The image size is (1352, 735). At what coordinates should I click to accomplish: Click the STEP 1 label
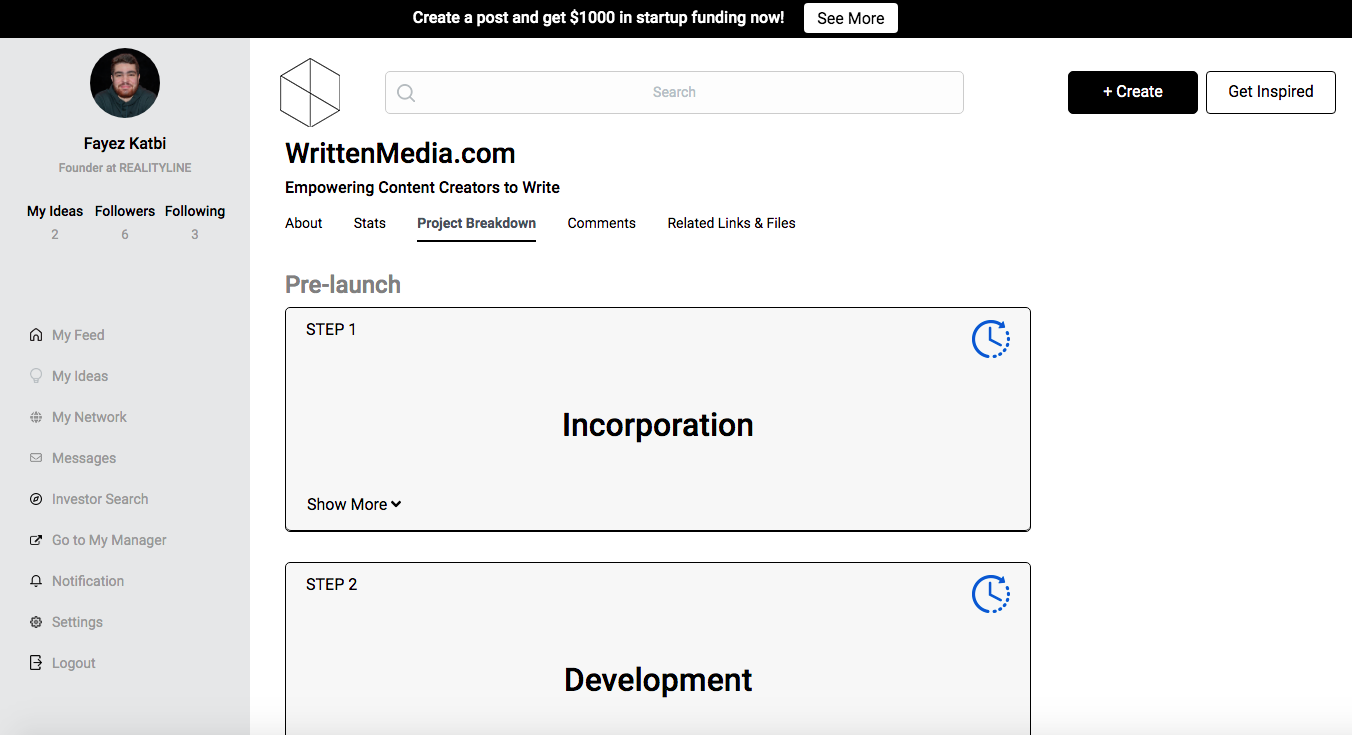pyautogui.click(x=331, y=329)
